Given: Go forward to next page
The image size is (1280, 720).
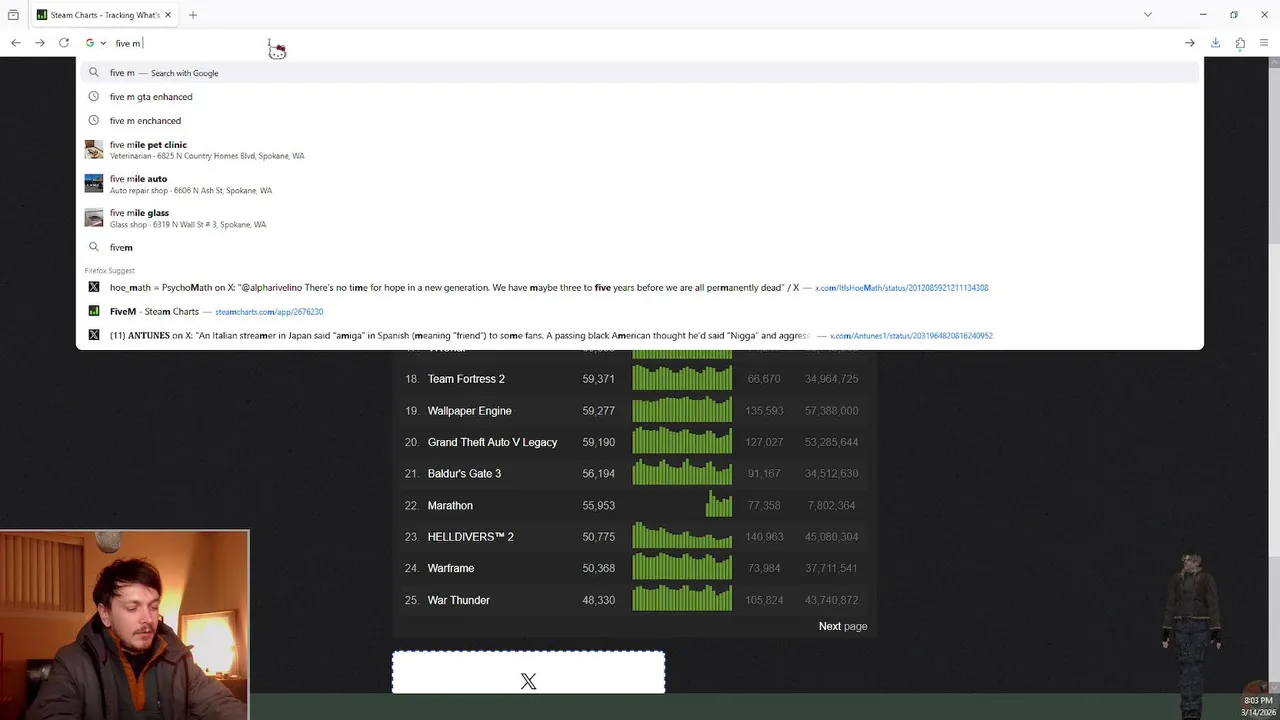Looking at the screenshot, I should 40,43.
